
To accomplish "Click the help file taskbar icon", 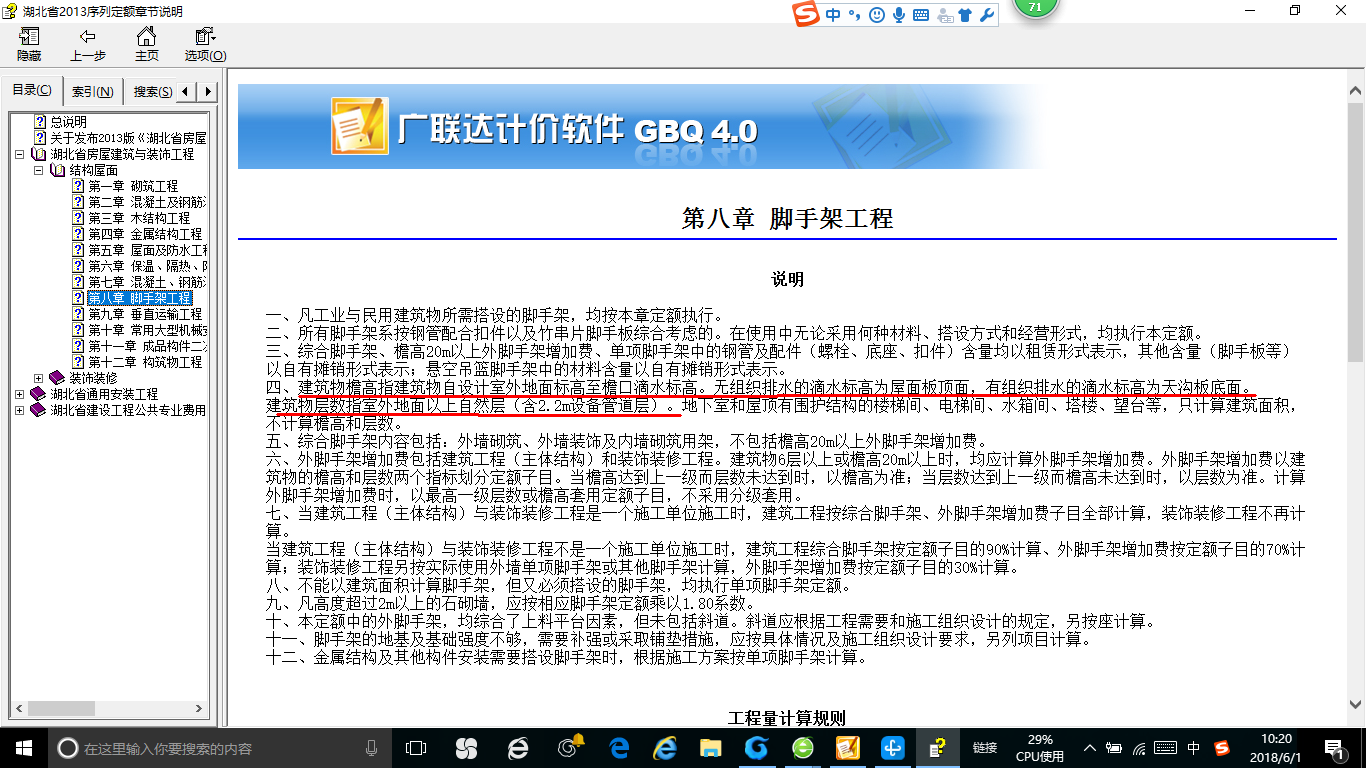I will tap(937, 748).
